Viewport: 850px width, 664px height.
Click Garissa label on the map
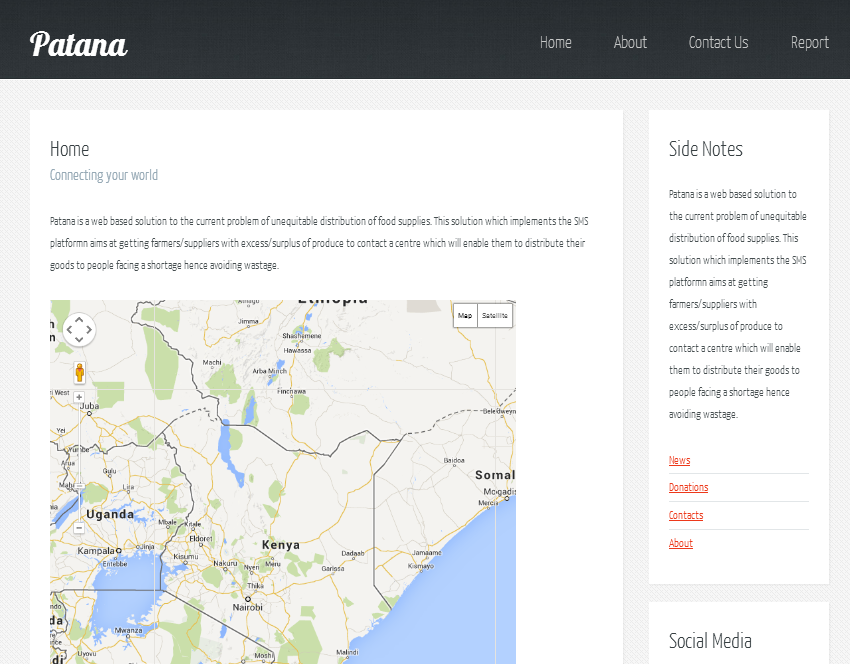[333, 569]
